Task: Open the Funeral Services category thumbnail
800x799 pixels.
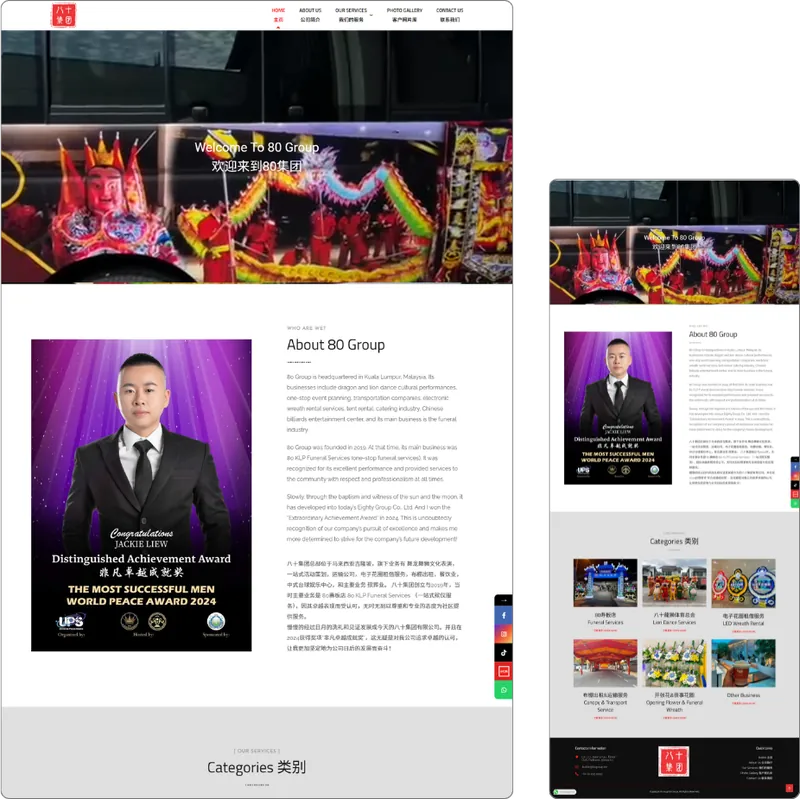Action: pyautogui.click(x=605, y=583)
